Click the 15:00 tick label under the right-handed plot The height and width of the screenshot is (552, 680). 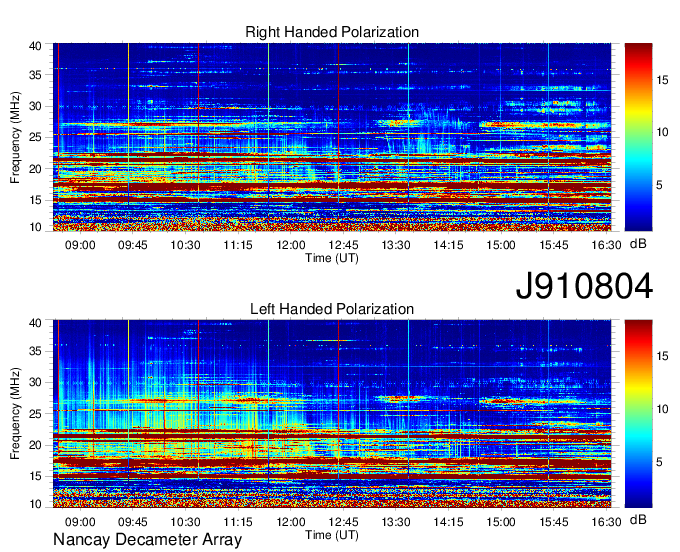click(x=501, y=245)
